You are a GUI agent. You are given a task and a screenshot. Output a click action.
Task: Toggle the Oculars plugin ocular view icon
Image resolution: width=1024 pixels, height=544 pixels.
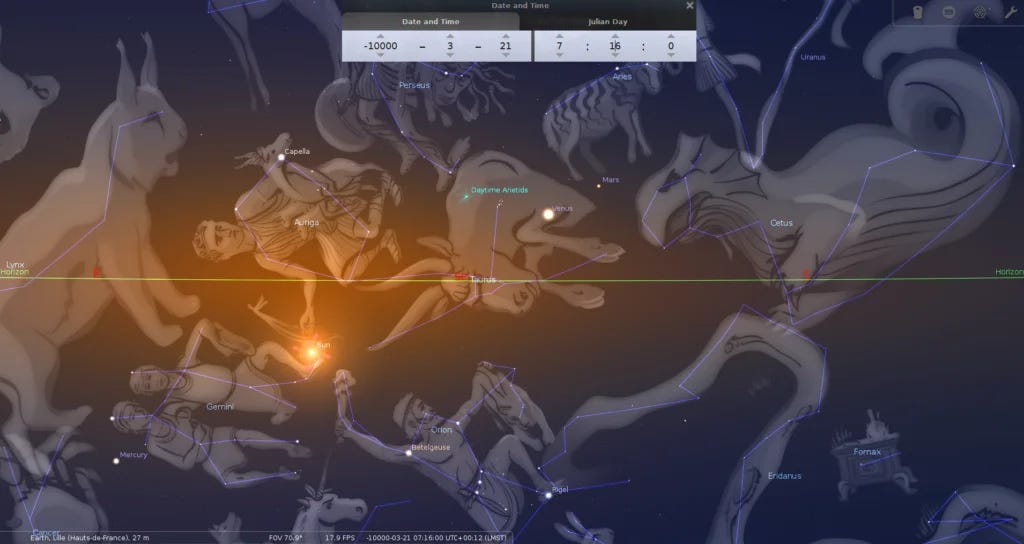point(918,12)
